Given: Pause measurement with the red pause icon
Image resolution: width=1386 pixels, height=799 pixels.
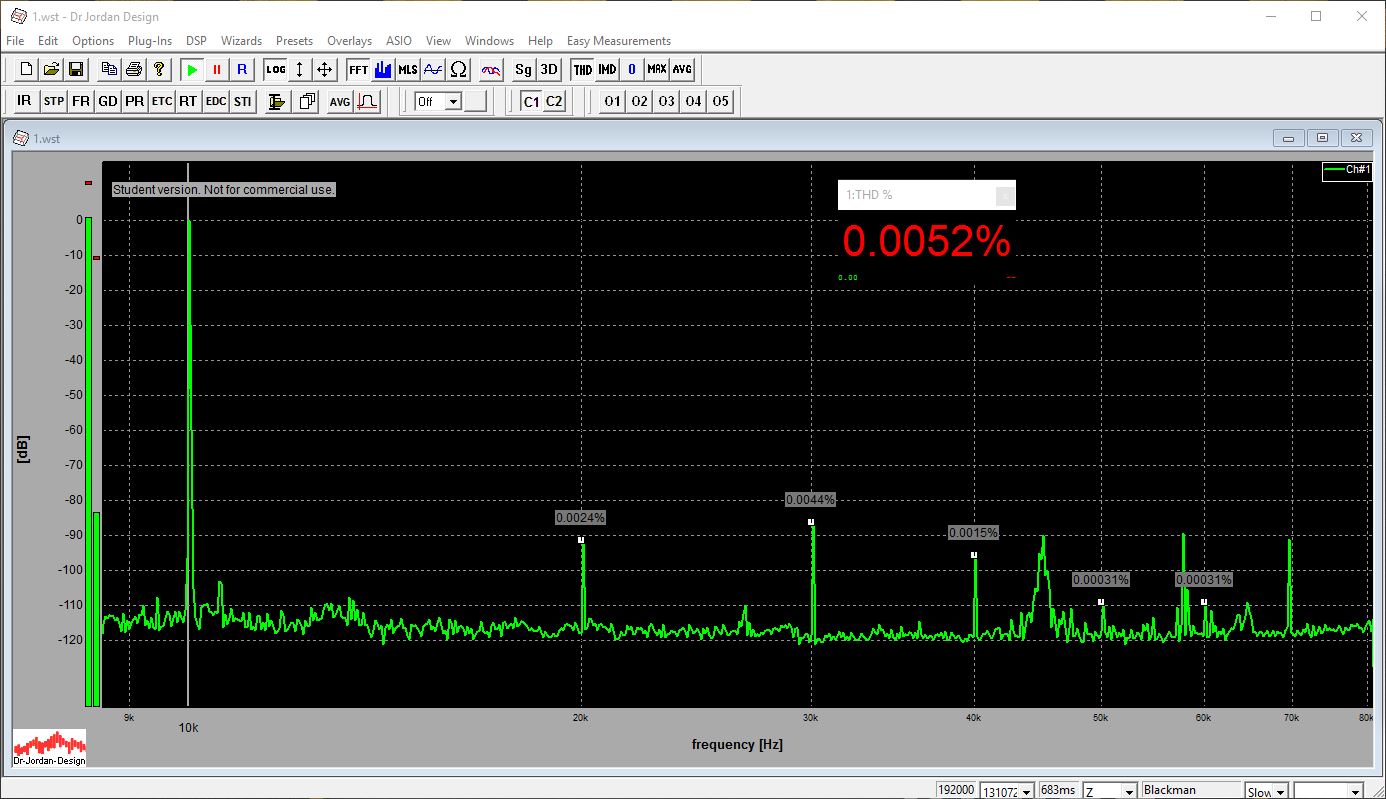Looking at the screenshot, I should pyautogui.click(x=217, y=70).
